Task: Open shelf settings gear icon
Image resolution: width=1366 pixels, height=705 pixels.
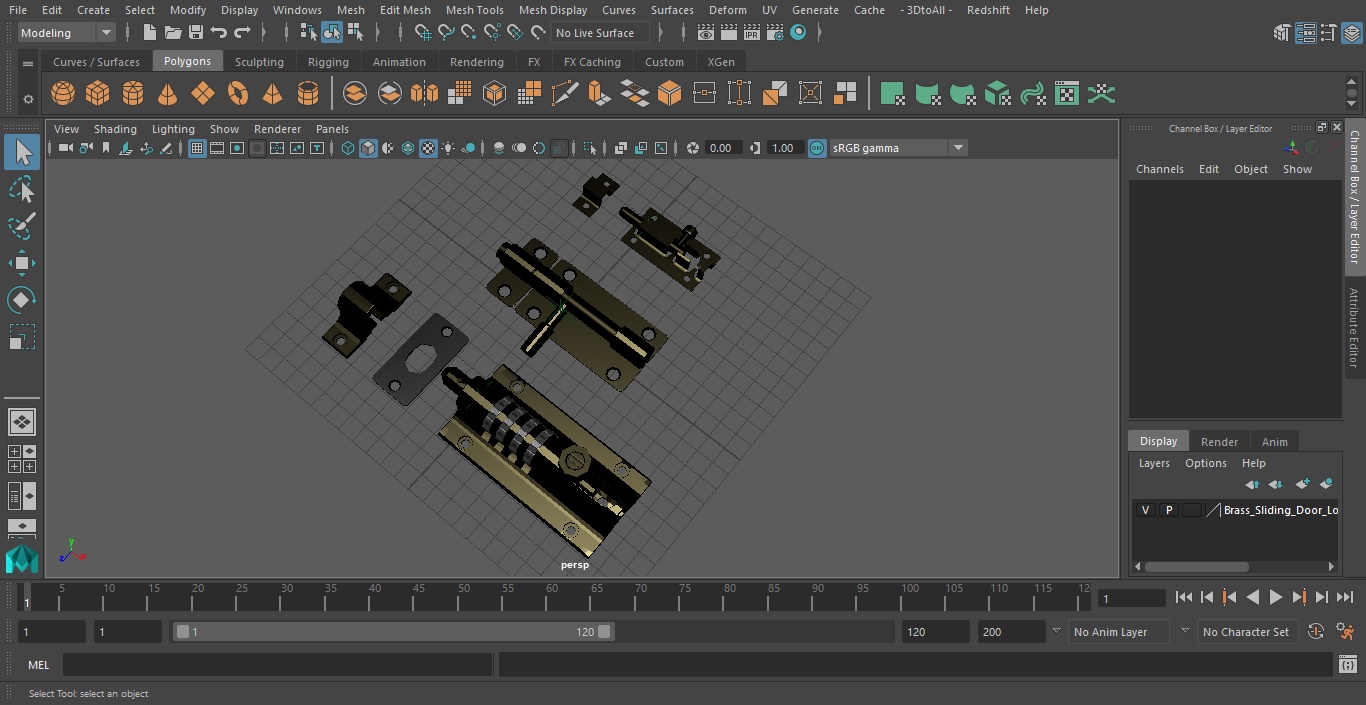Action: tap(28, 98)
